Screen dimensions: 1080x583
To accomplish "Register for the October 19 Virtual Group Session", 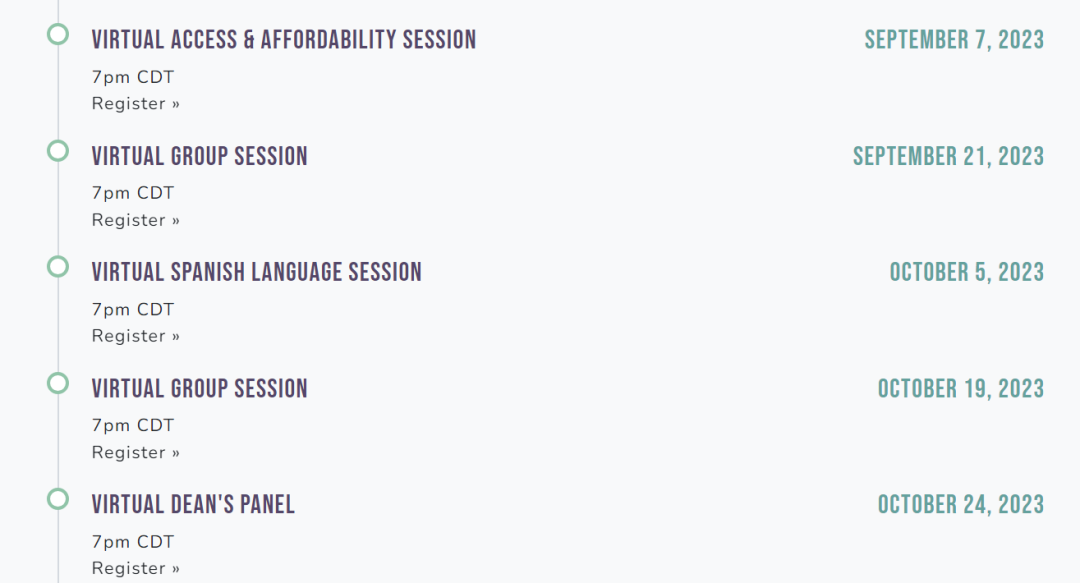I will (x=136, y=452).
